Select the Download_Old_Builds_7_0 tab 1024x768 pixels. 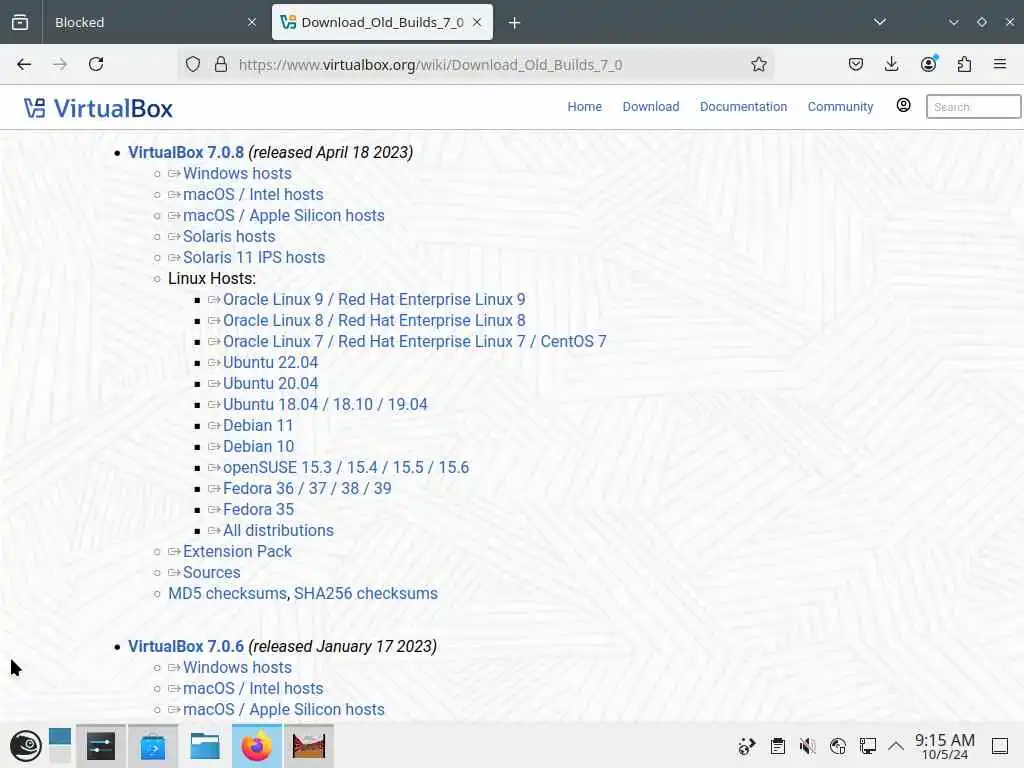[x=382, y=22]
